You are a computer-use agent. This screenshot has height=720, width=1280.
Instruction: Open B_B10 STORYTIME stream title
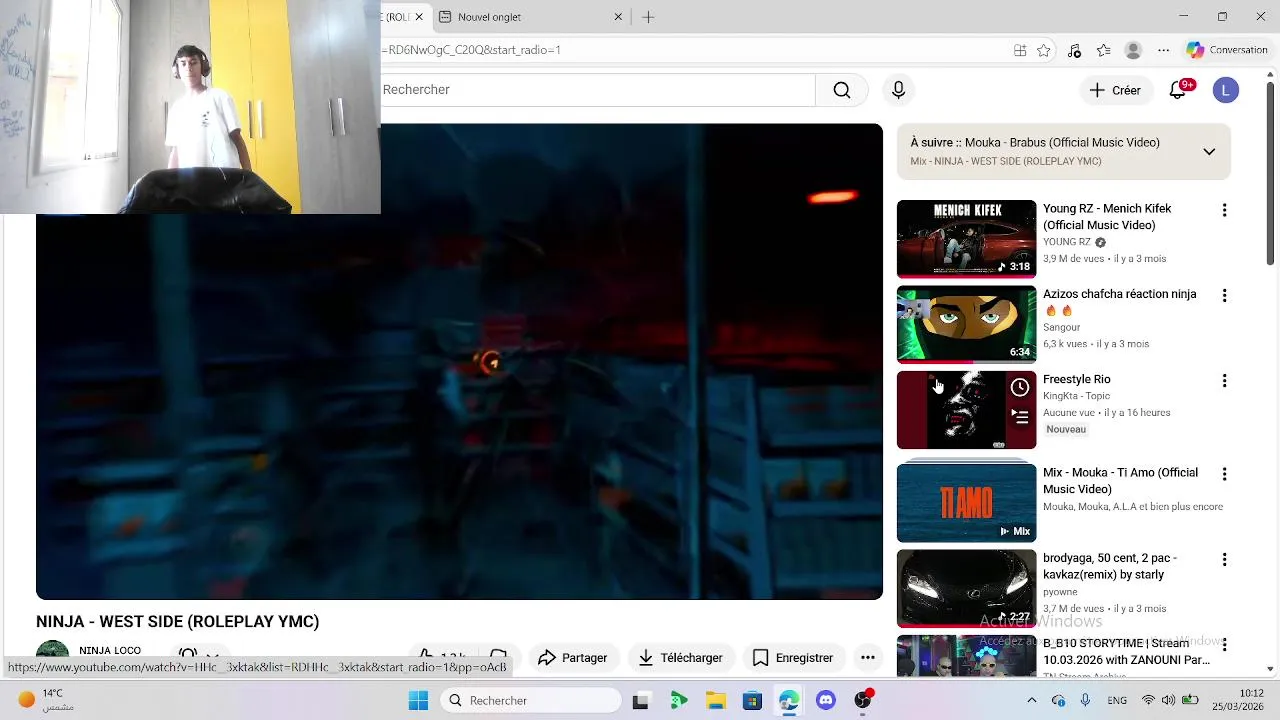tap(1126, 651)
